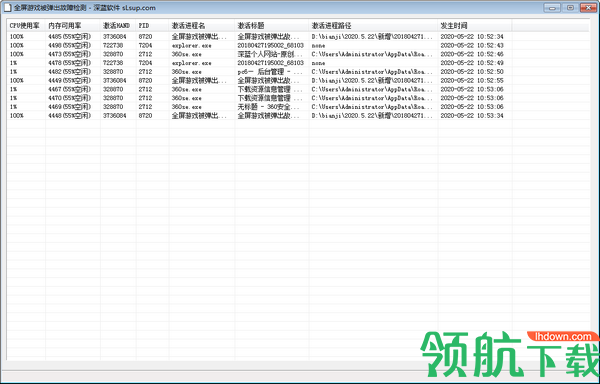Select the memory cell 4485 (55%空闲)
Screen dimensions: 600x384
point(70,37)
